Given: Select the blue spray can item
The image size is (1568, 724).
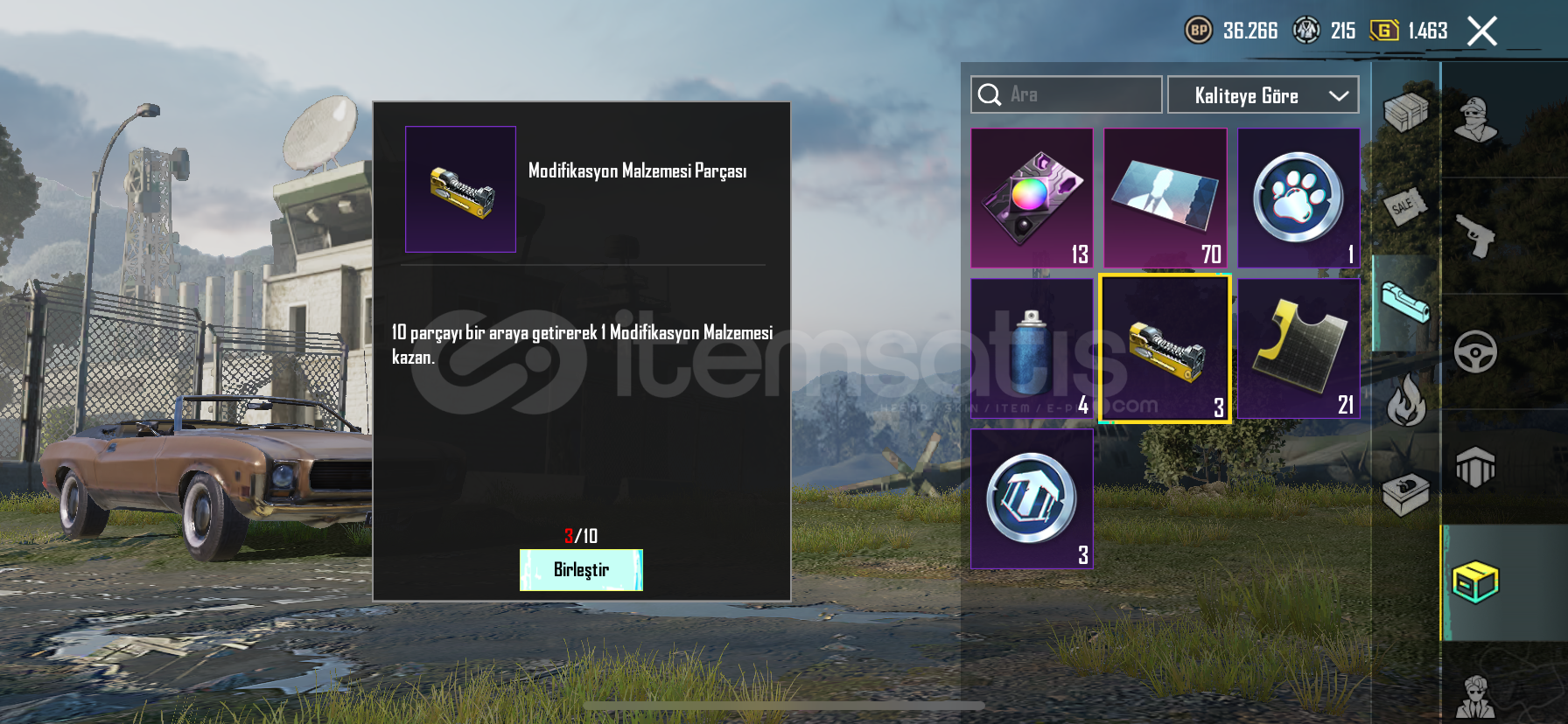Looking at the screenshot, I should [x=1032, y=349].
